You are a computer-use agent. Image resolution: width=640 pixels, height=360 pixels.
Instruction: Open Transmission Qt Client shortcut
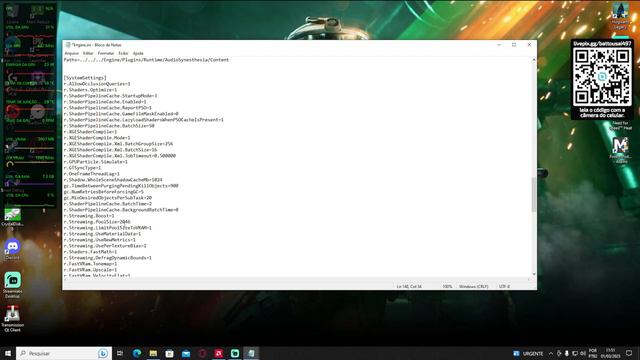coord(12,318)
